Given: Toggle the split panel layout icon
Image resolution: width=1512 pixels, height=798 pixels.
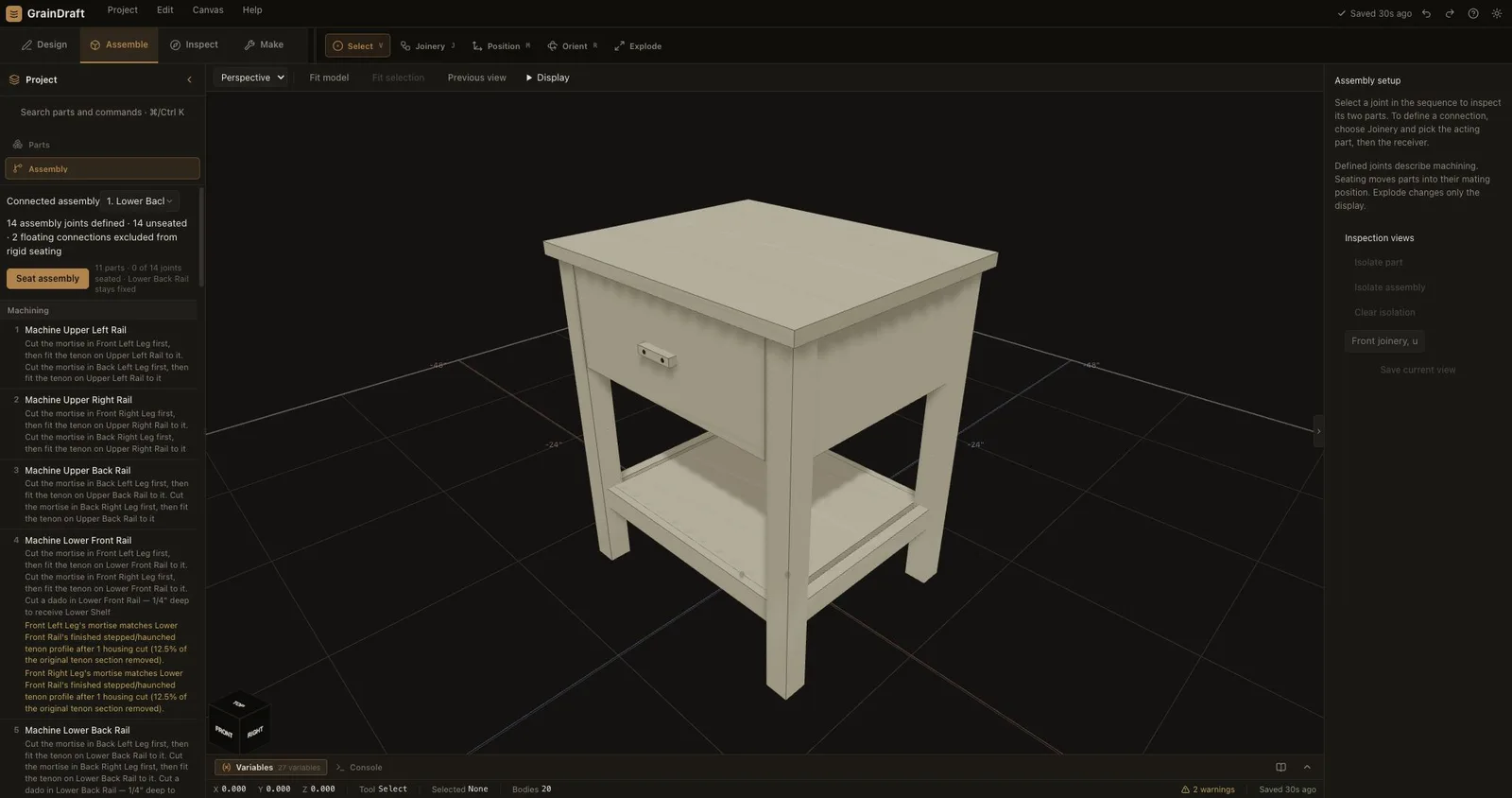Looking at the screenshot, I should tap(1280, 767).
